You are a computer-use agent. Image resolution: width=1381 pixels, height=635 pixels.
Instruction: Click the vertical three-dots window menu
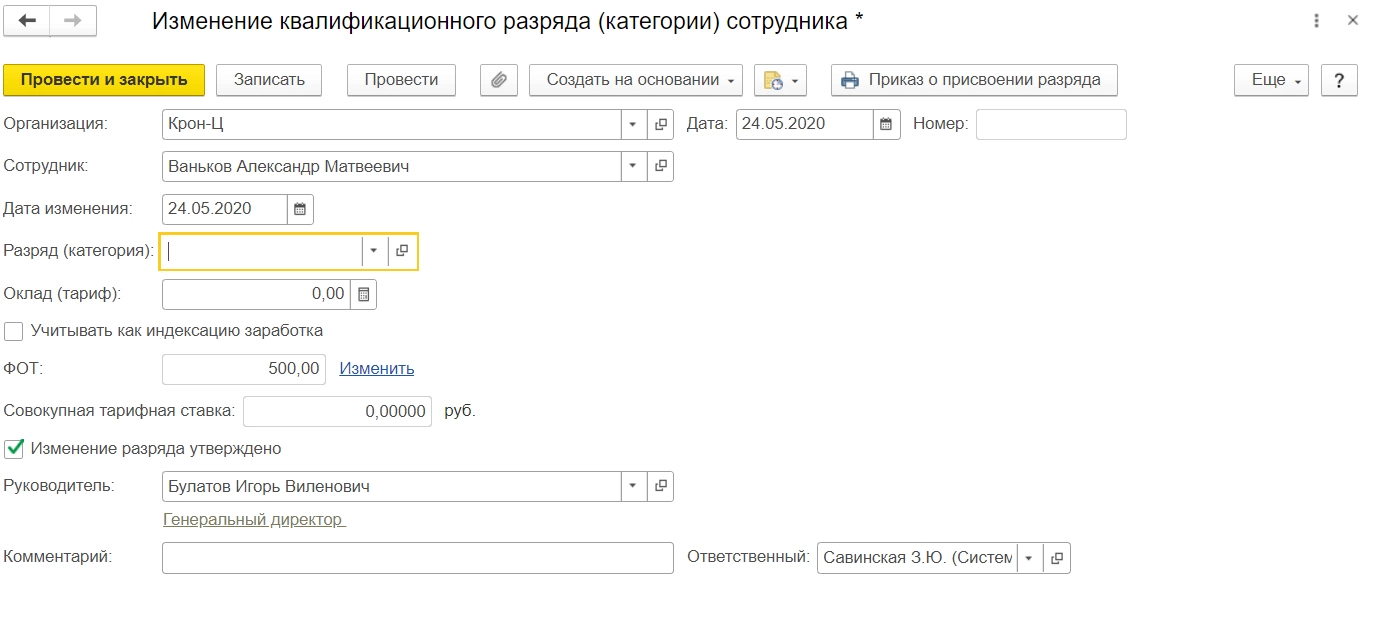1316,21
